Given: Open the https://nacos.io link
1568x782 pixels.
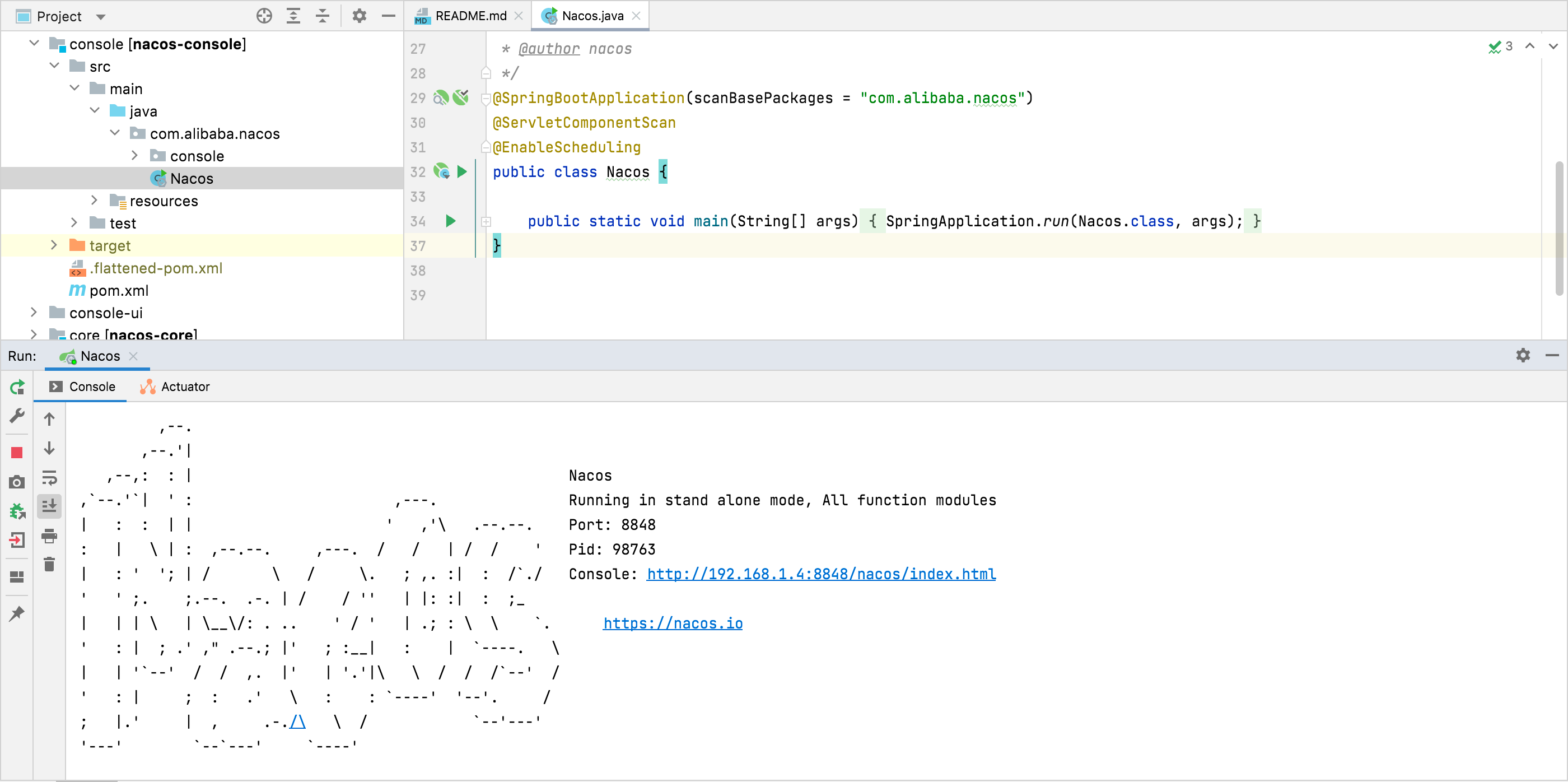Looking at the screenshot, I should [673, 623].
